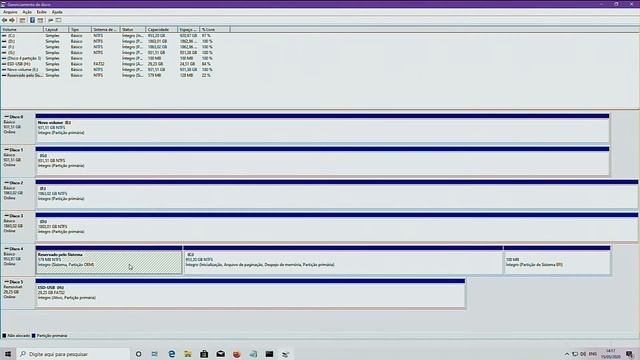Click the network icon in the system tray
The height and width of the screenshot is (360, 640).
click(x=575, y=354)
